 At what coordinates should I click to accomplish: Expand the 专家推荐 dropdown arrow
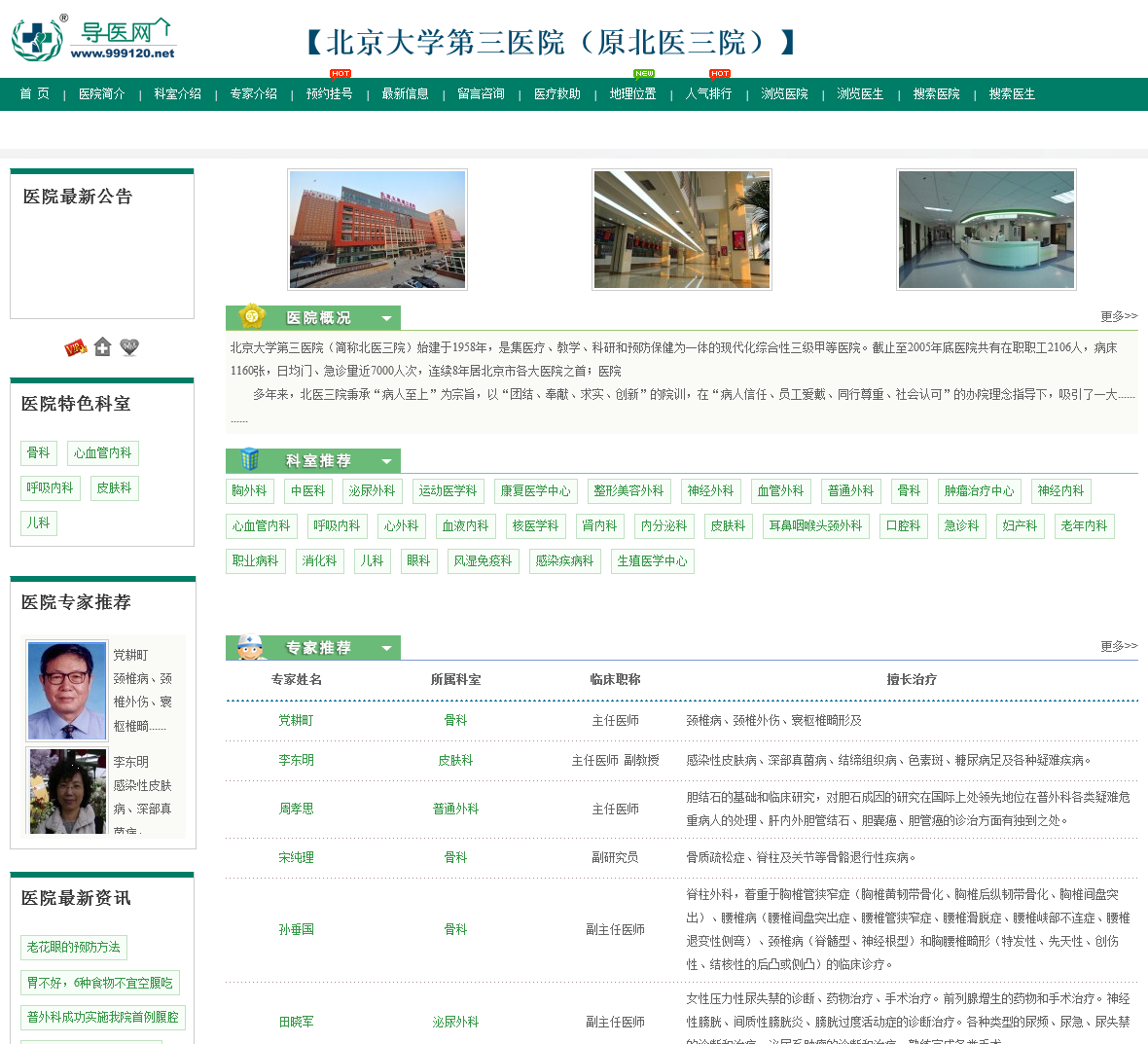[386, 648]
